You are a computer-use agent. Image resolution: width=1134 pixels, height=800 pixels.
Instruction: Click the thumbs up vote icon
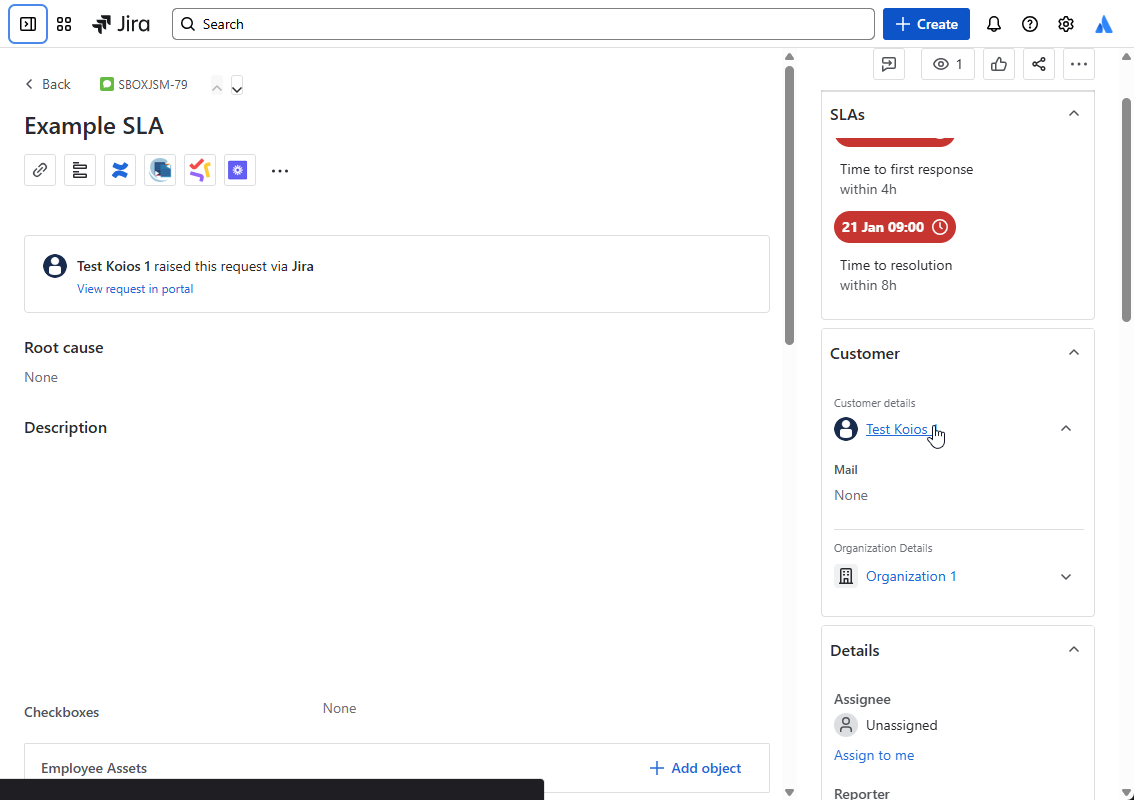(999, 64)
